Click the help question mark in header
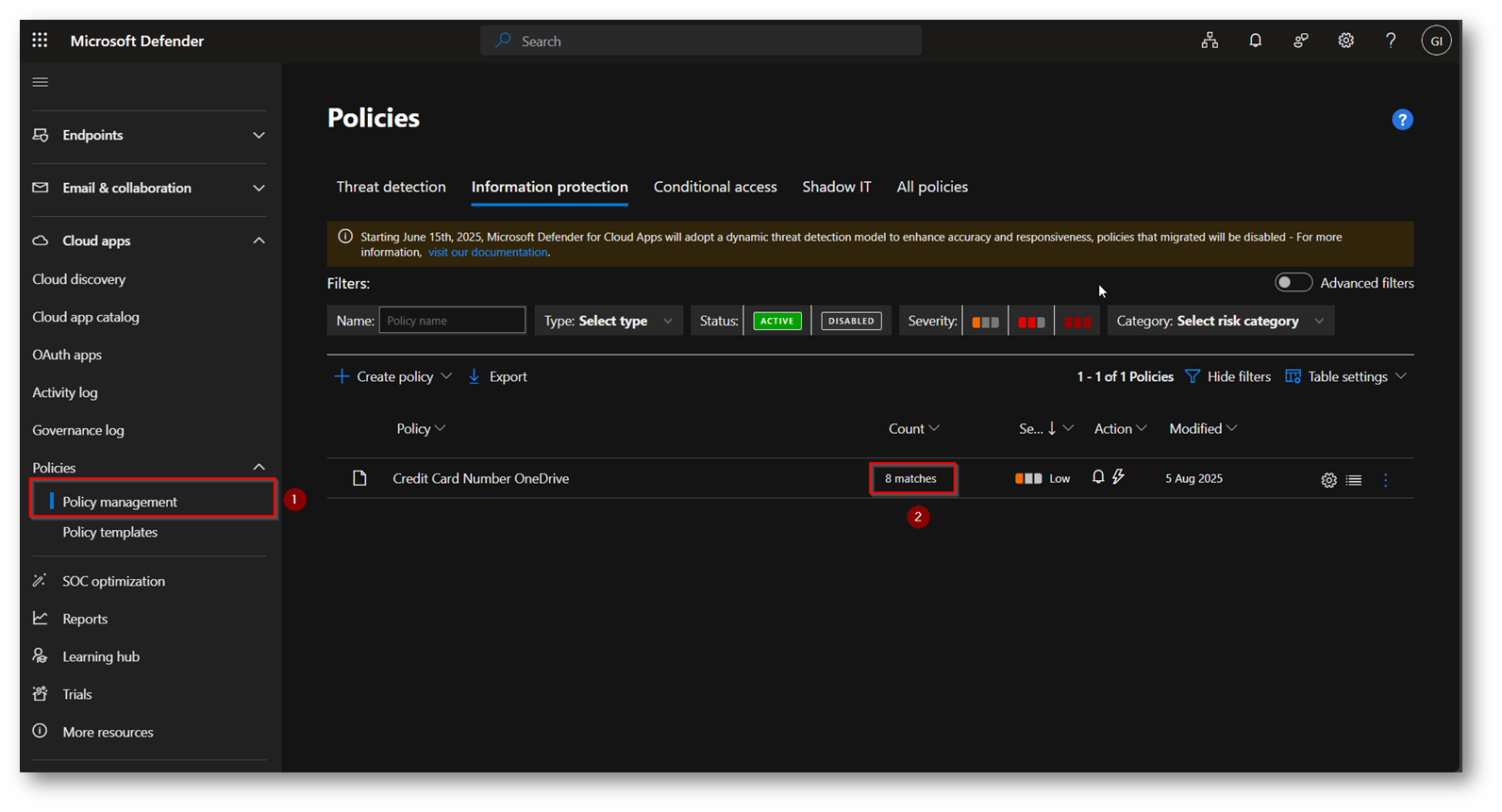1502x812 pixels. pos(1391,41)
